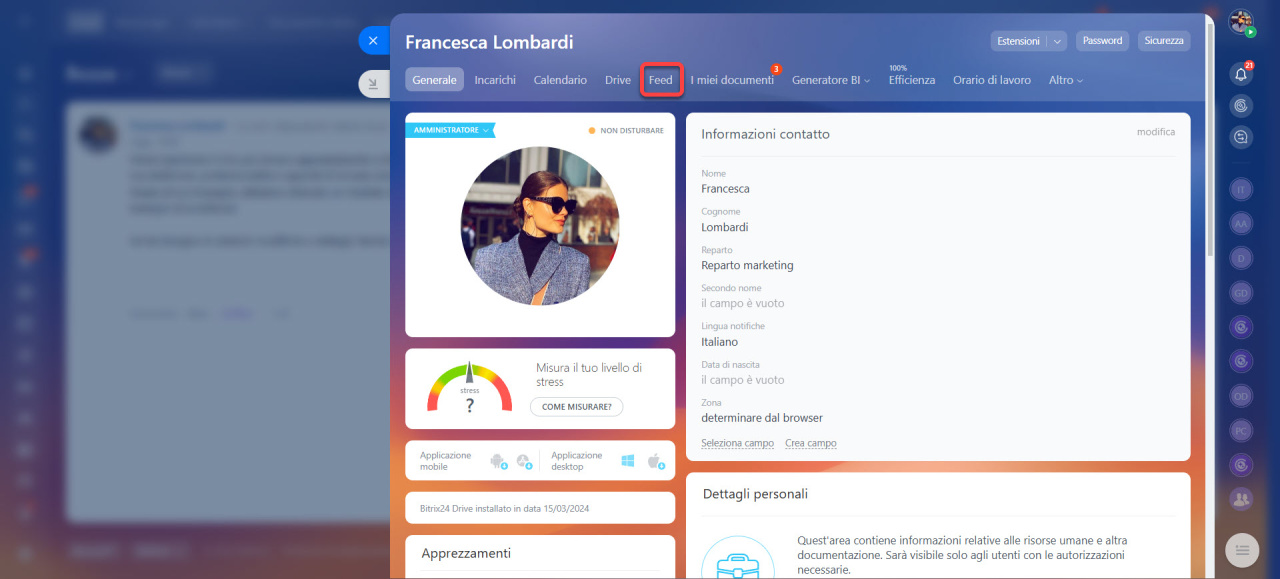Image resolution: width=1280 pixels, height=579 pixels.
Task: Expand the Altro tab menu
Action: tap(1065, 80)
